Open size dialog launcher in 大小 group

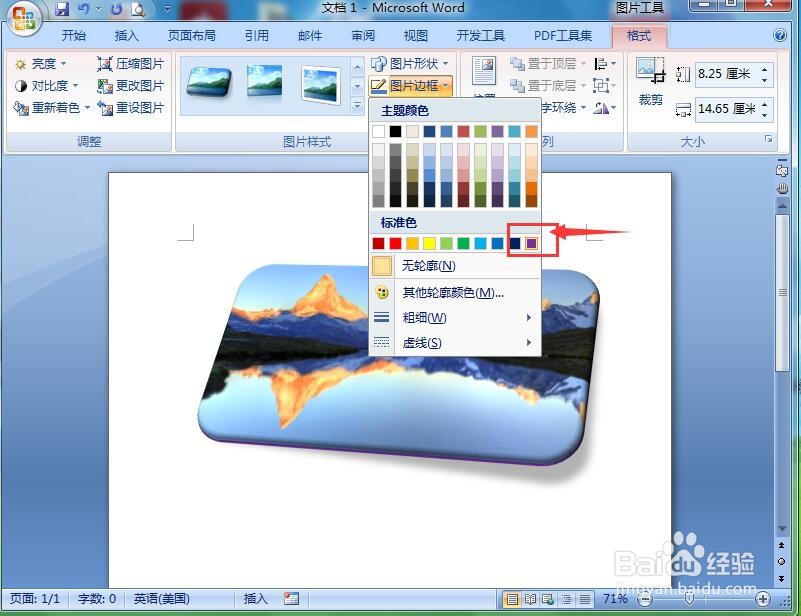(768, 139)
